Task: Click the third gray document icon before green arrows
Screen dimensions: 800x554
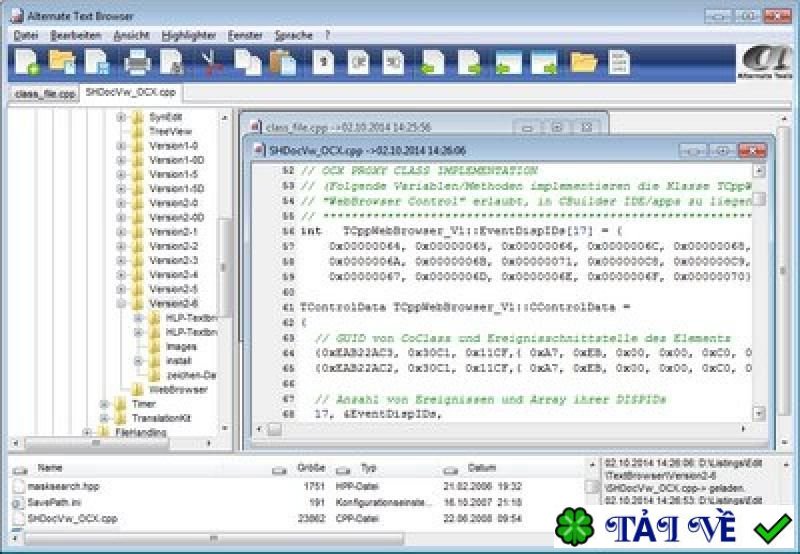Action: 393,62
